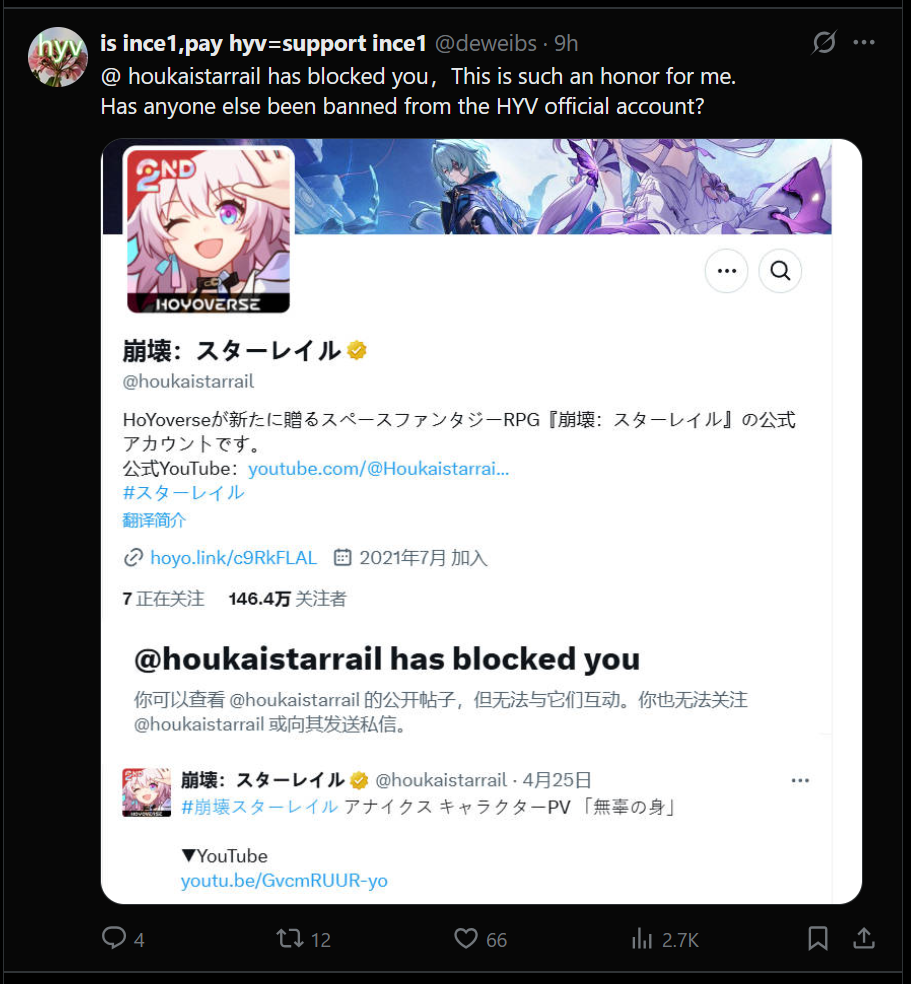
Task: Open the youtu.be/GvcmRUUR-yo link
Action: (284, 880)
